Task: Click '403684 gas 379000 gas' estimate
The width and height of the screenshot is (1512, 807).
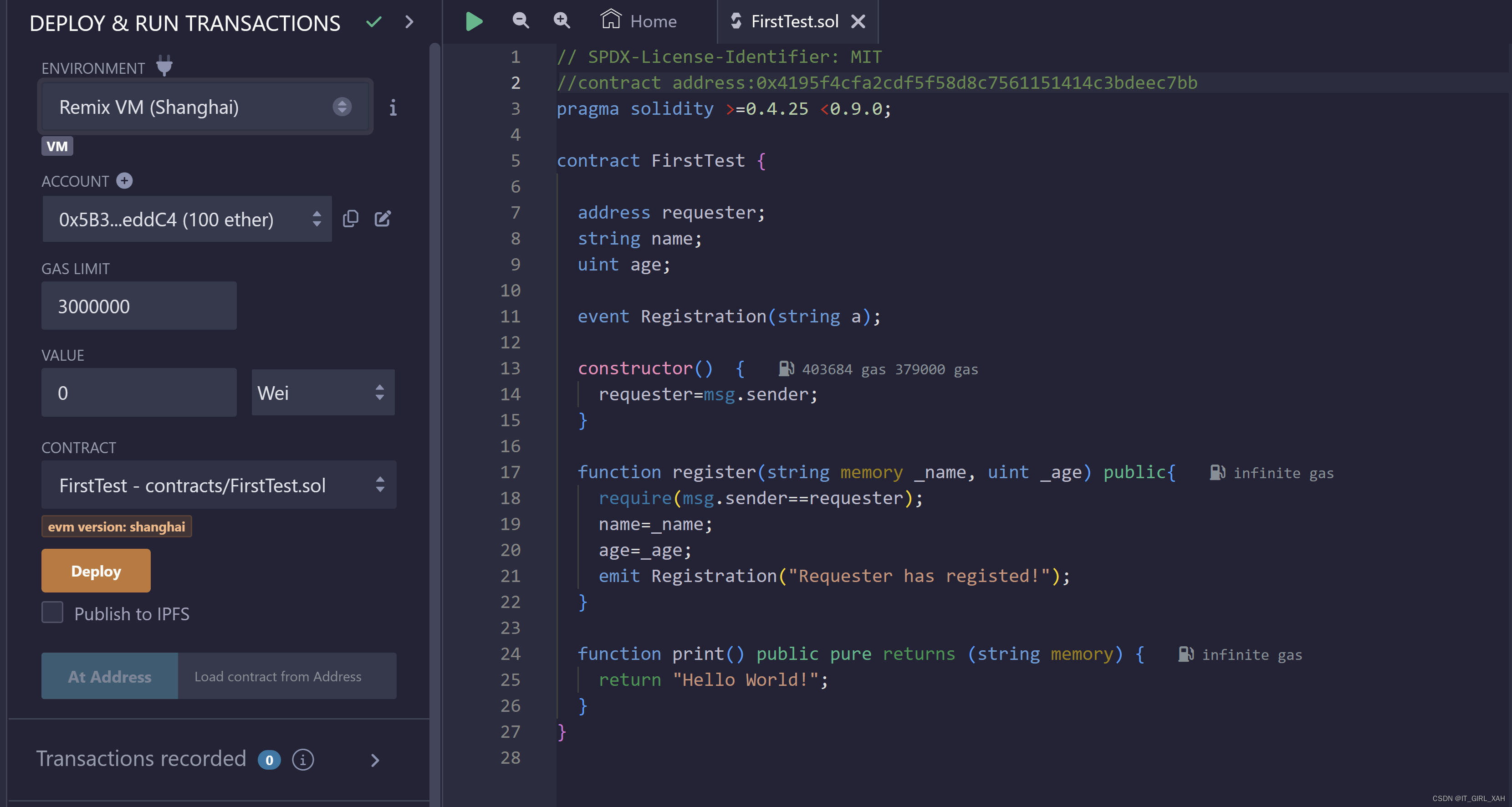Action: pyautogui.click(x=890, y=369)
